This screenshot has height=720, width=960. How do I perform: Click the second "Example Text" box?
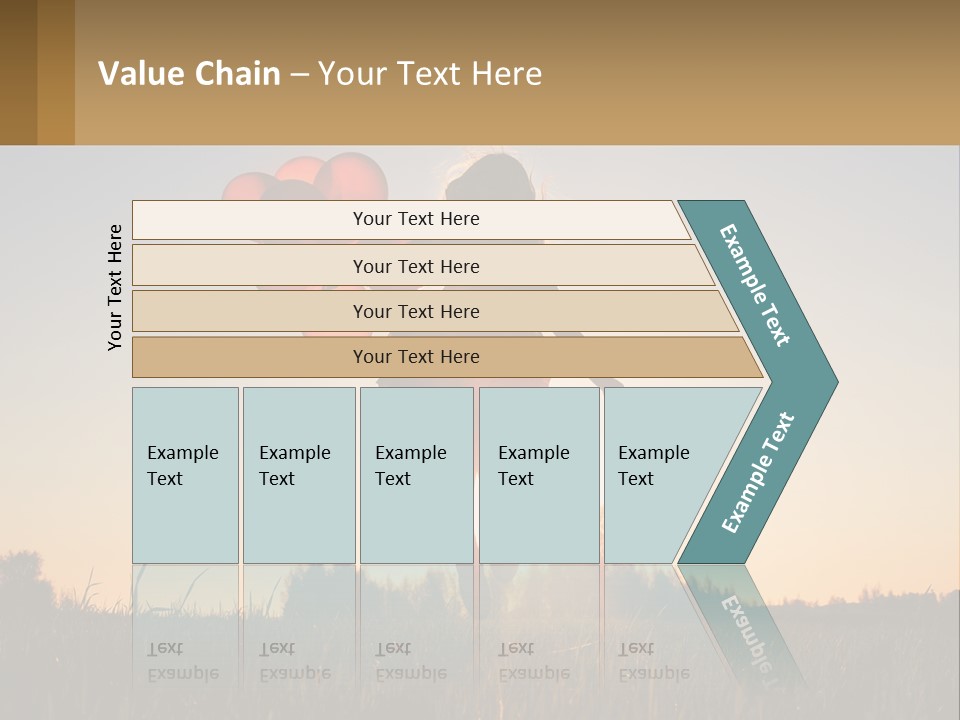(x=298, y=475)
